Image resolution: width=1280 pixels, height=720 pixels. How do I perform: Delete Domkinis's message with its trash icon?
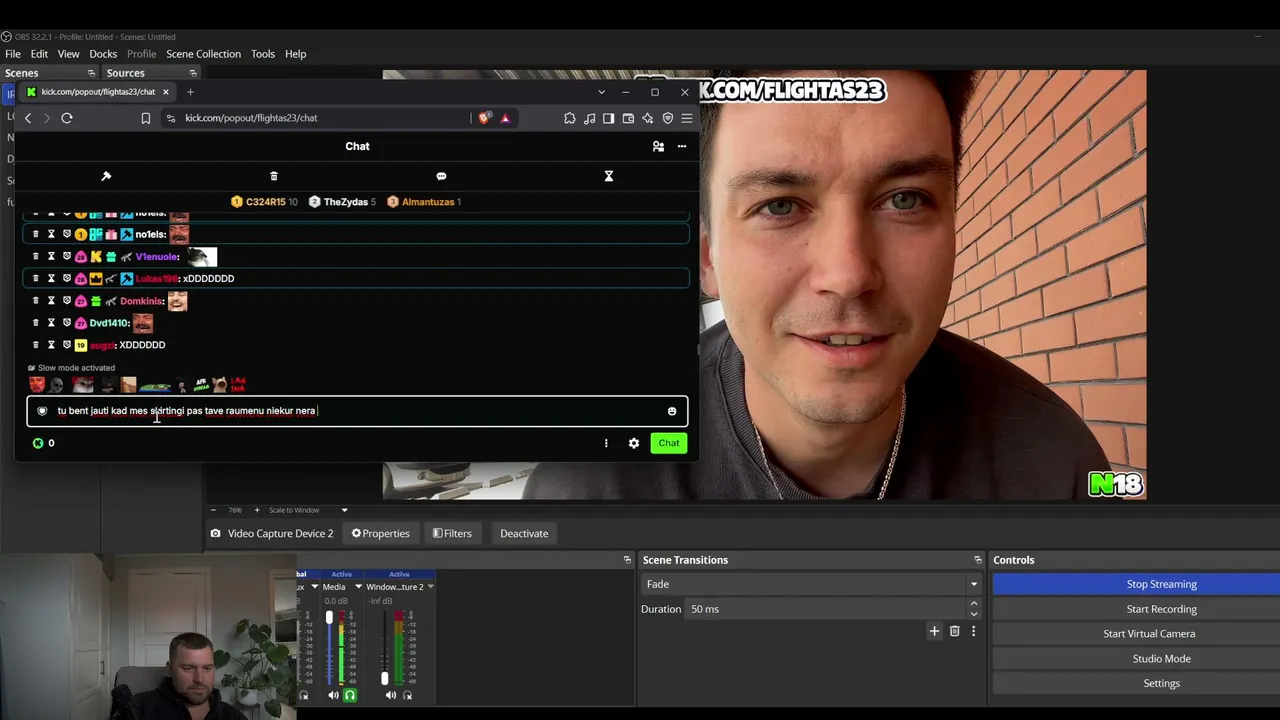pyautogui.click(x=36, y=301)
